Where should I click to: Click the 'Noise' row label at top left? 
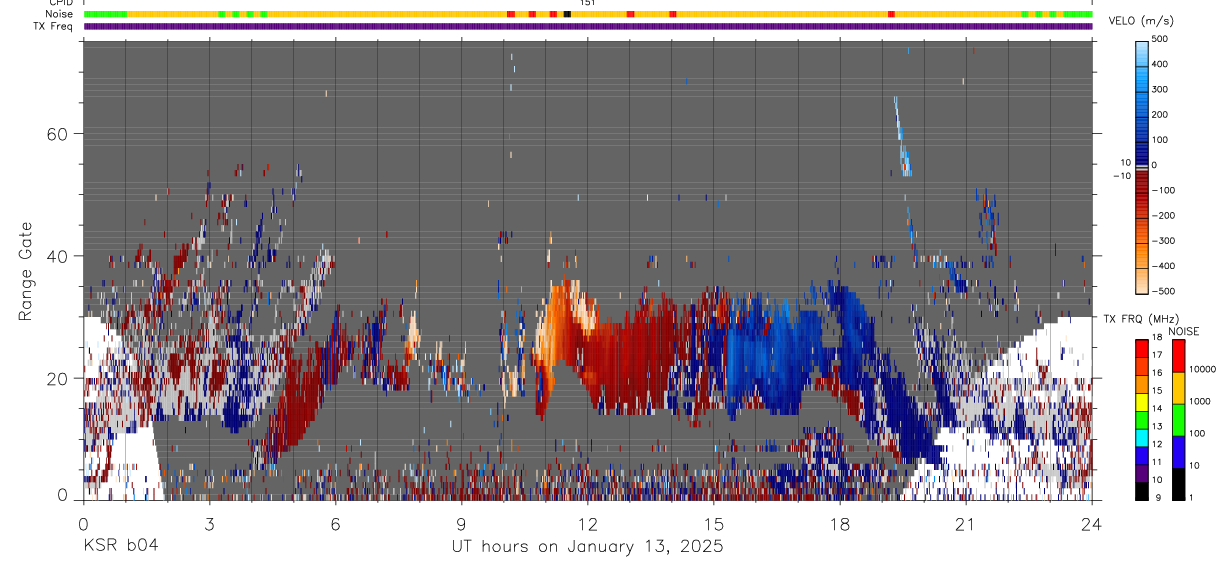(x=61, y=14)
